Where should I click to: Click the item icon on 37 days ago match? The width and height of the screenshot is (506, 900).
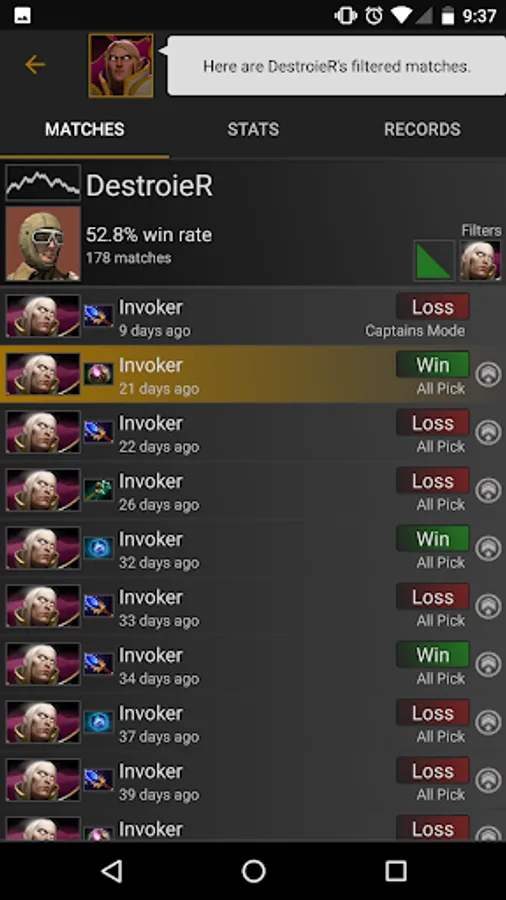pyautogui.click(x=99, y=721)
